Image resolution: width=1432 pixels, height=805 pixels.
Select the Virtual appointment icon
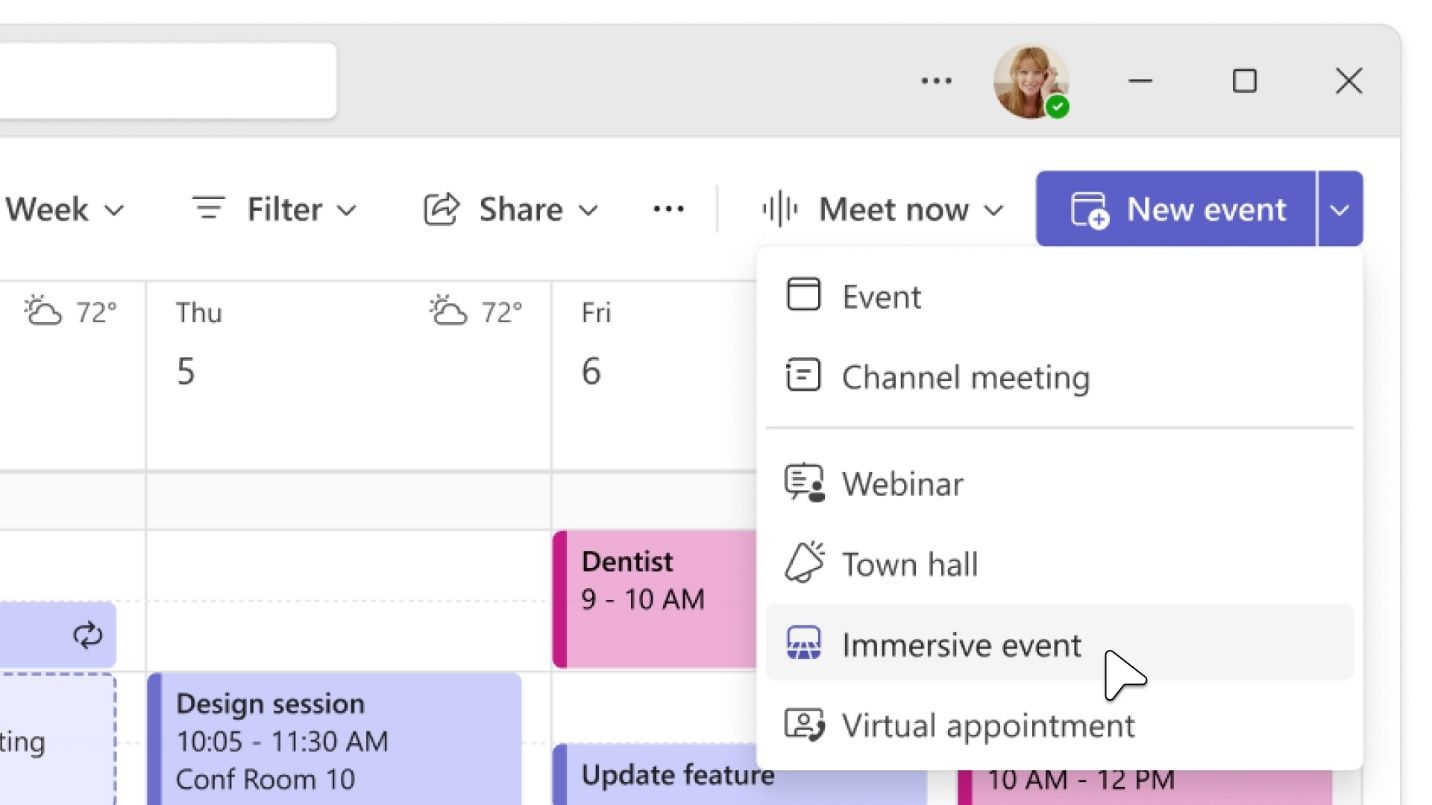(803, 725)
